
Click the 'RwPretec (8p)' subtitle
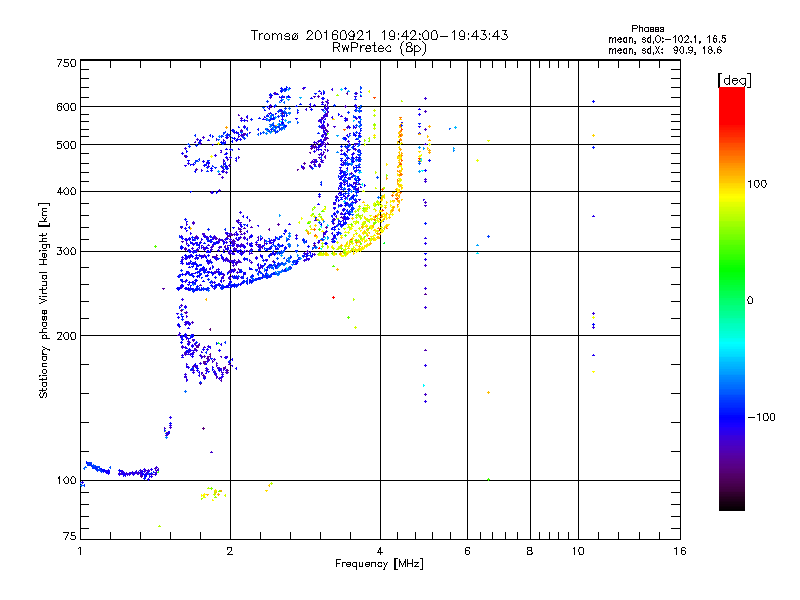tap(379, 48)
